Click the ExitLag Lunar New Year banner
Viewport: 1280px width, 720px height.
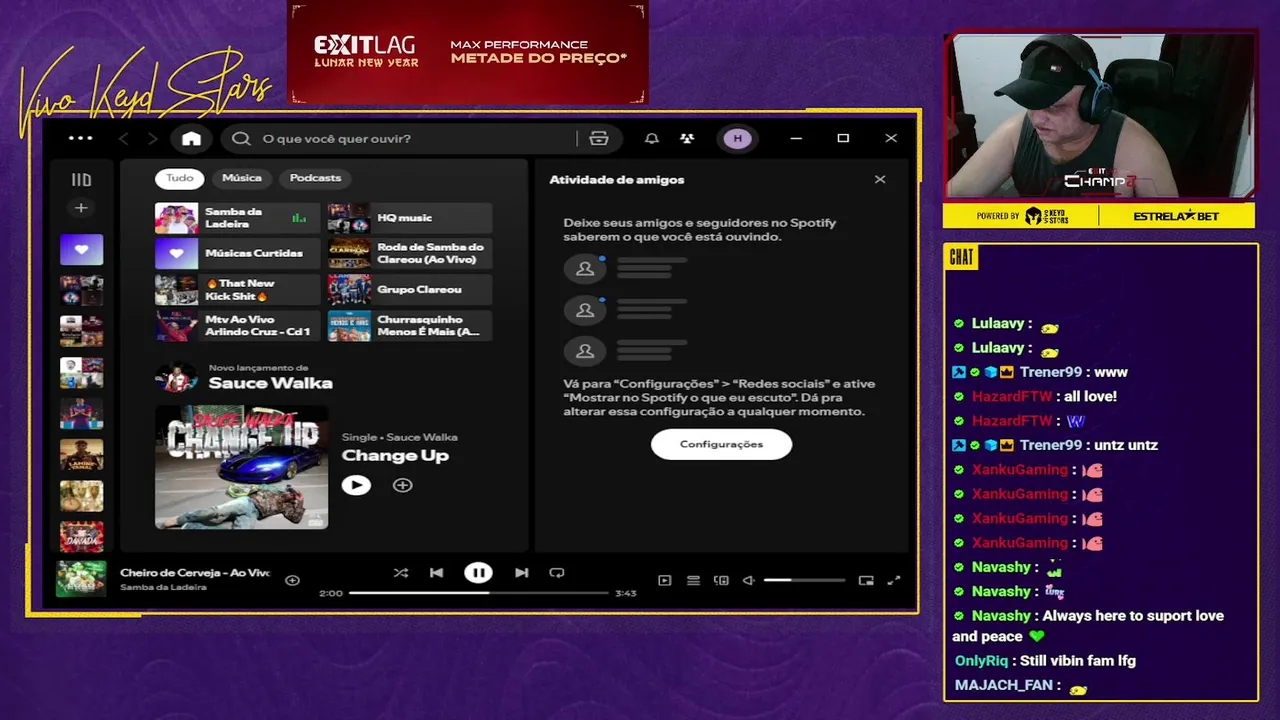(468, 52)
